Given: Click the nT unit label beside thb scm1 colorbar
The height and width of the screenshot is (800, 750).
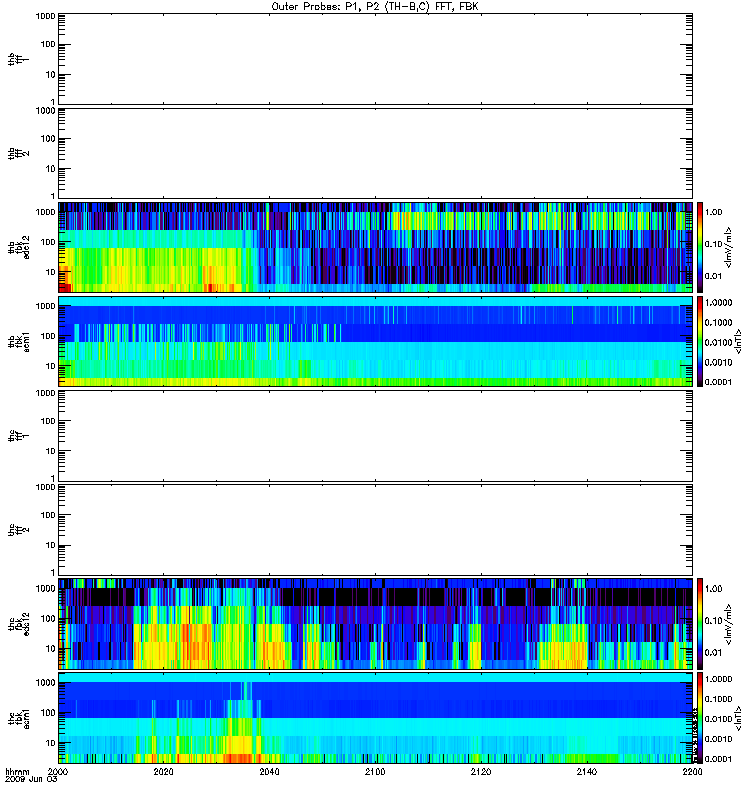Looking at the screenshot, I should pyautogui.click(x=738, y=341).
